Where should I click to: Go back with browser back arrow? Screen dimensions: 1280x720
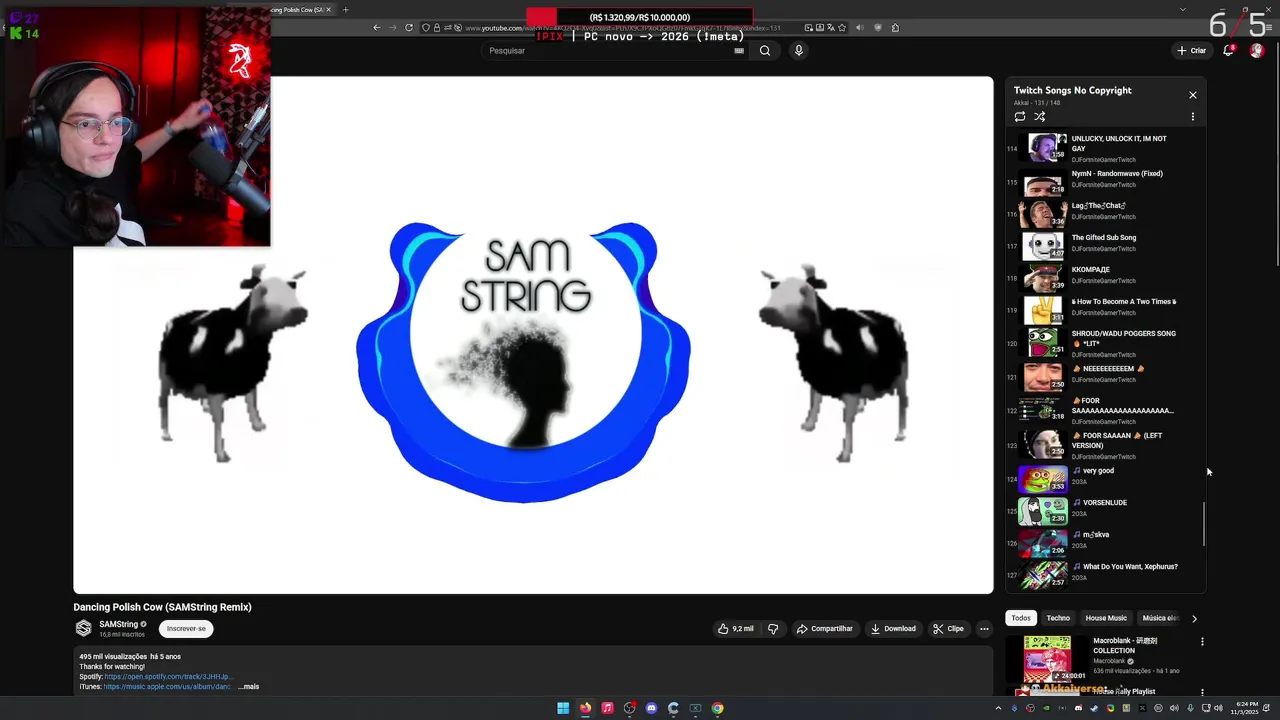pyautogui.click(x=377, y=28)
